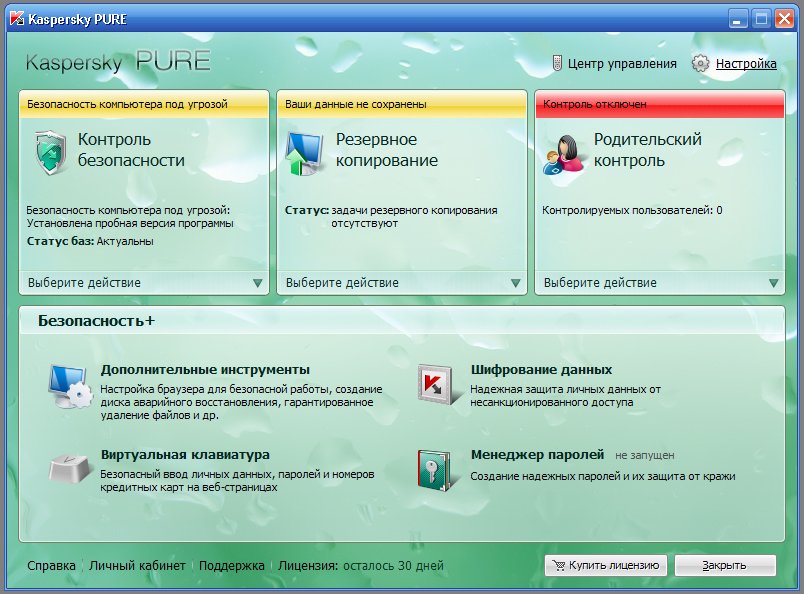Screen dimensions: 804x594
Task: Open Additional tools monitor-gear icon
Action: click(x=70, y=387)
